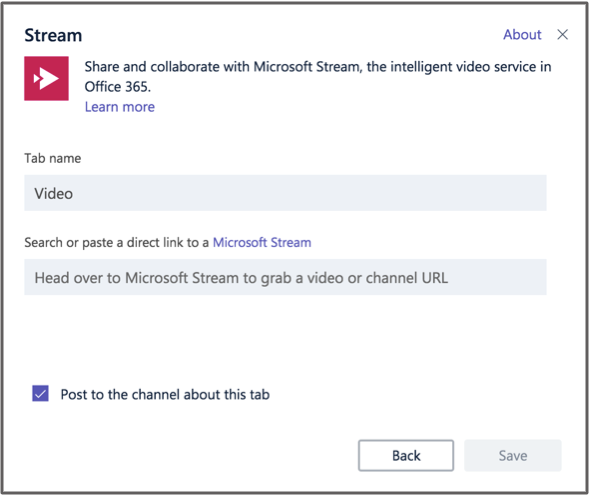Uncheck Post to the channel about this tab
590x495 pixels.
tap(40, 393)
